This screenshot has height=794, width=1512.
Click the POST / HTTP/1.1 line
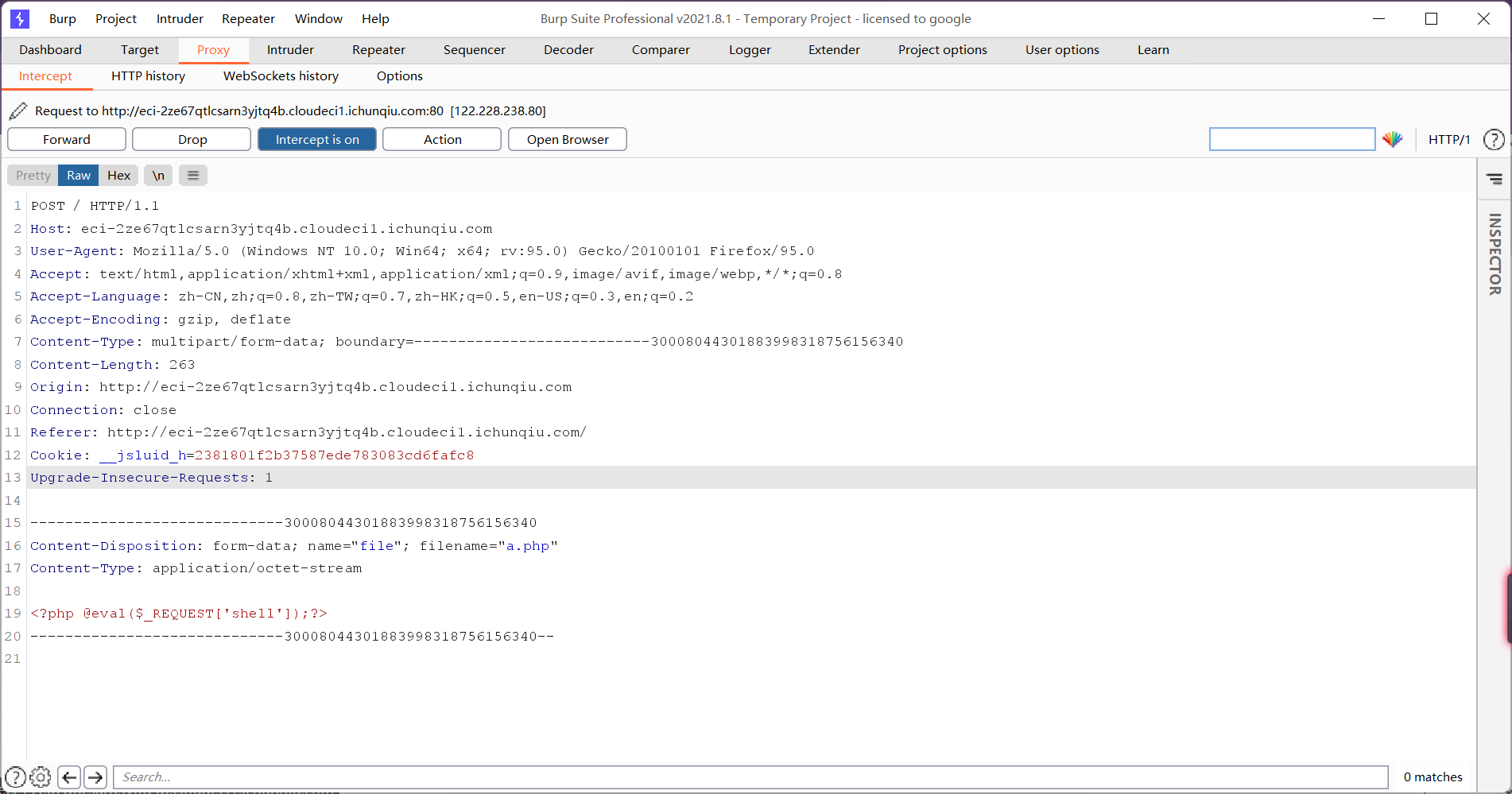point(95,205)
